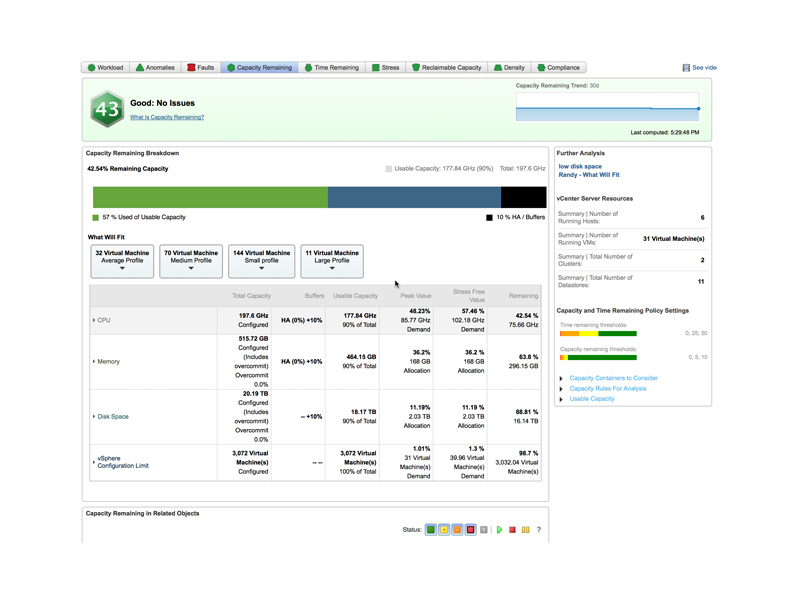Click the Time remaining thresholds color bar
This screenshot has width=800, height=600.
coord(598,333)
